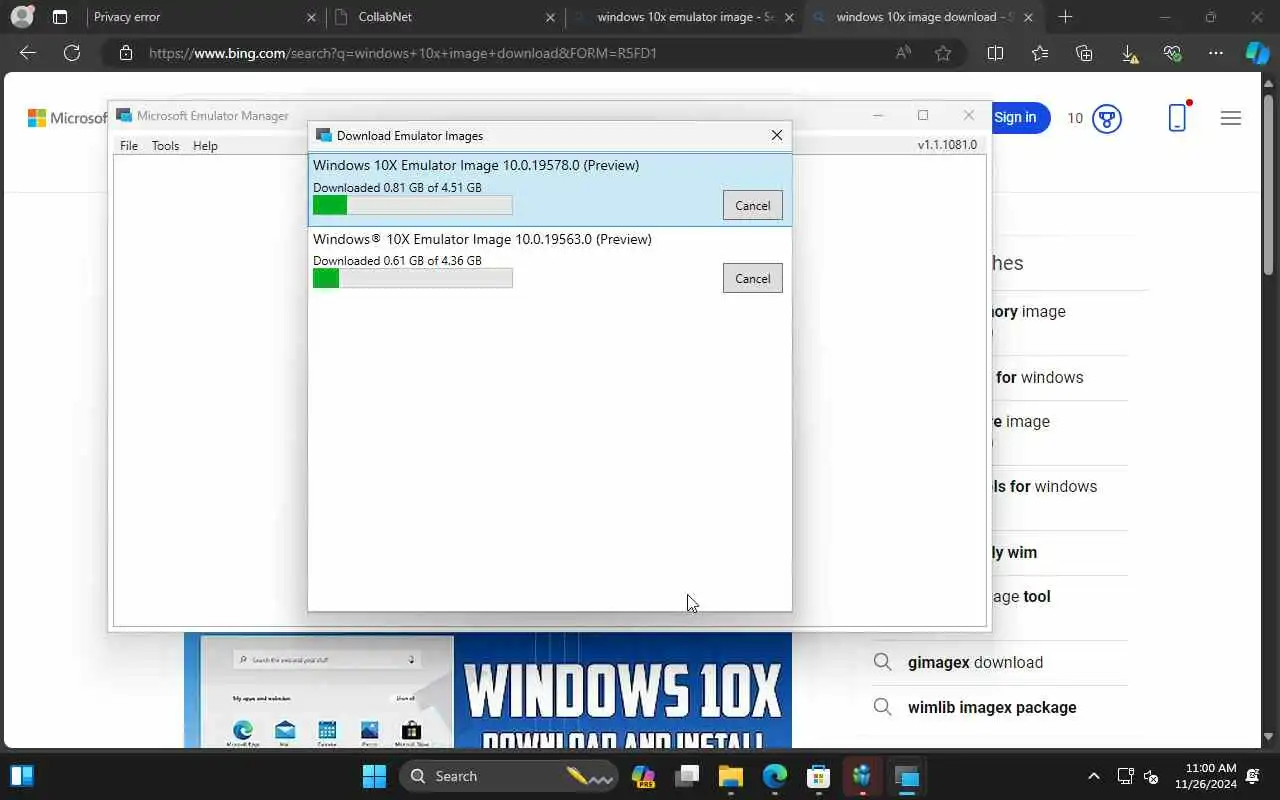Open Edge Collections
Screen dimensions: 1280x800
coord(1084,53)
